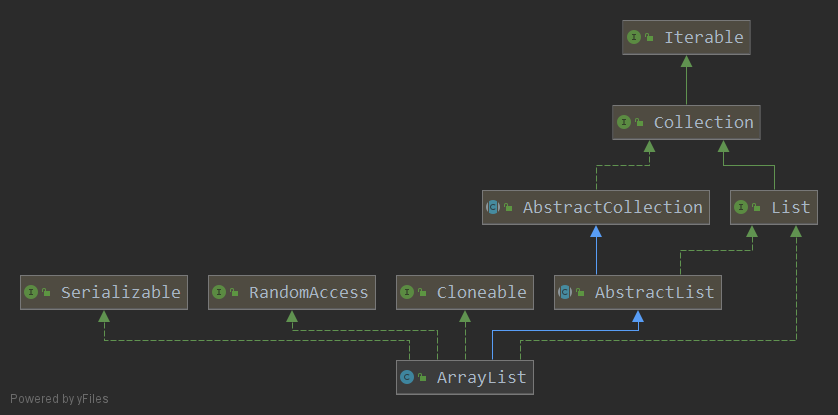Click the lock icon on ArrayList node

click(423, 378)
